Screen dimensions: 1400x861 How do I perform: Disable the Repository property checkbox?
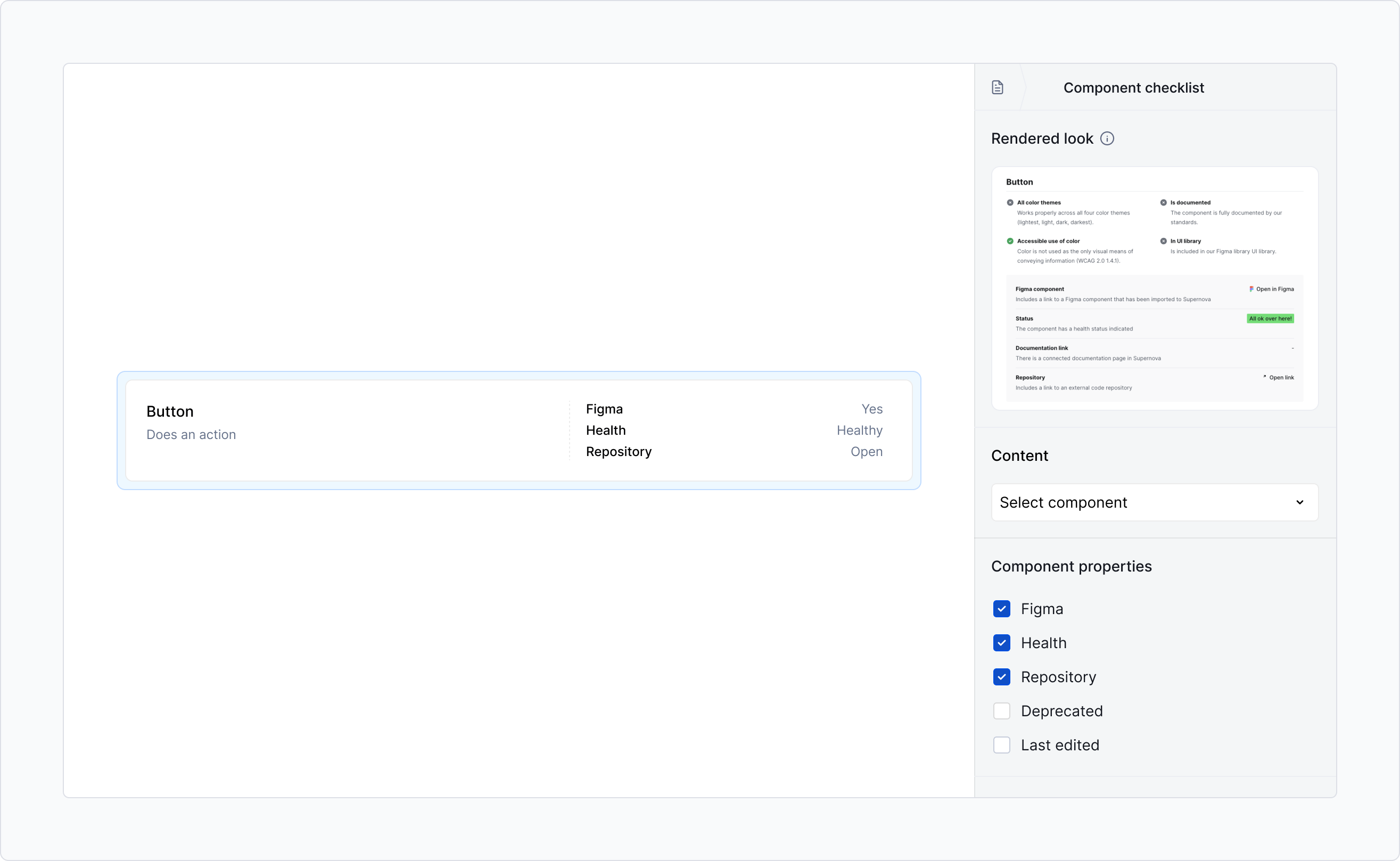(1001, 676)
